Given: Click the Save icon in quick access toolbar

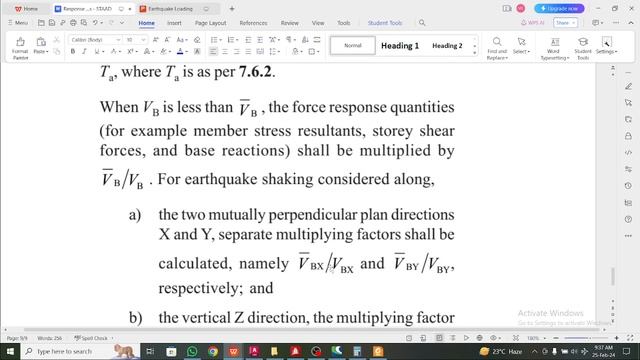Looking at the screenshot, I should 52,23.
